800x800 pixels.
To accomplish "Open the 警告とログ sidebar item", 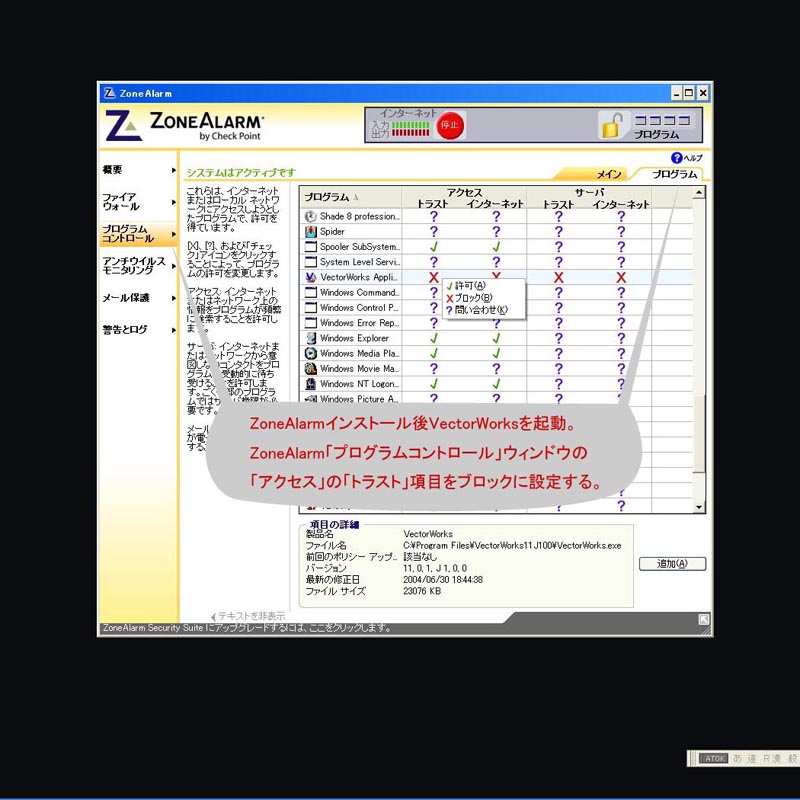I will click(x=125, y=330).
